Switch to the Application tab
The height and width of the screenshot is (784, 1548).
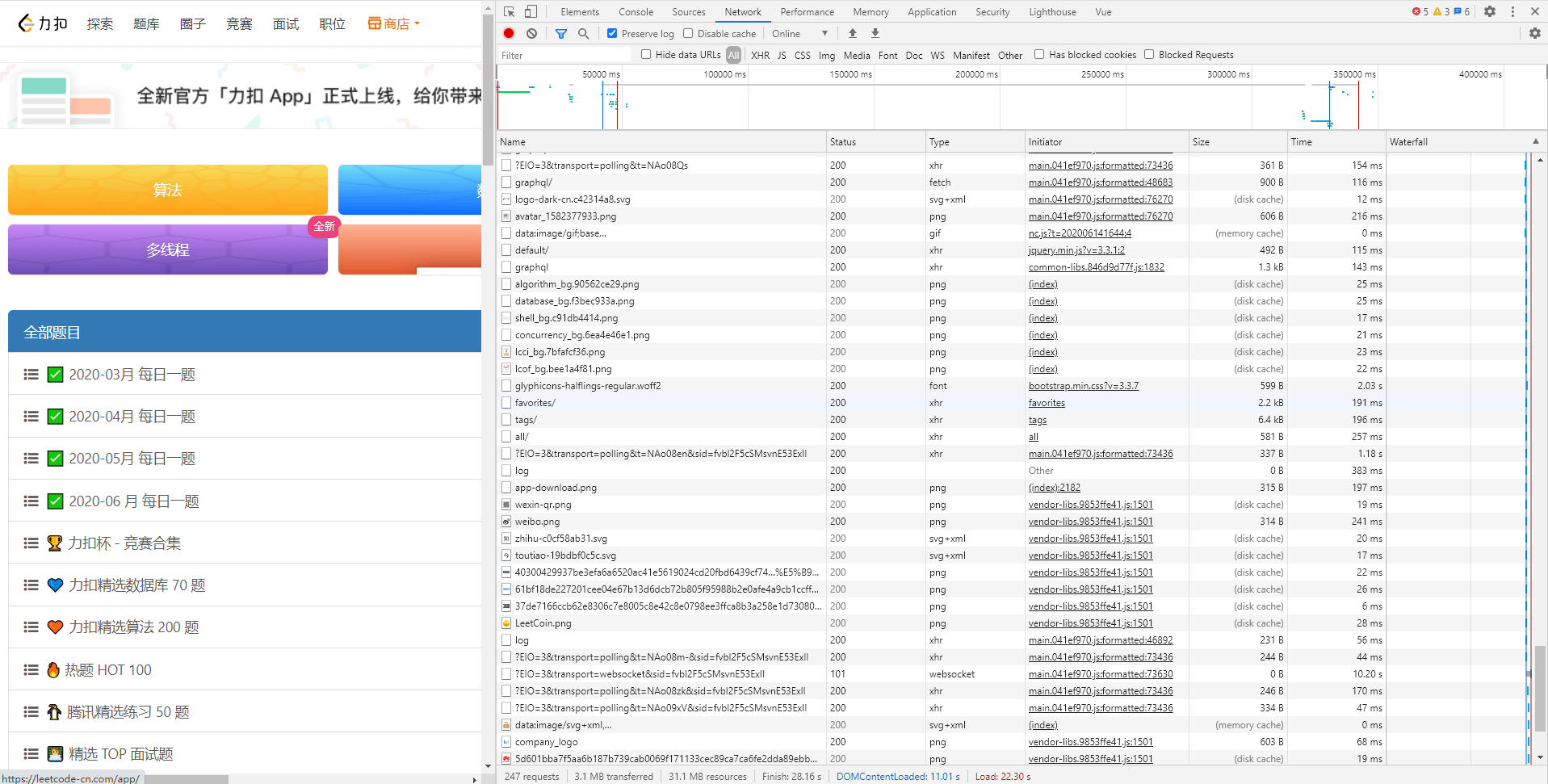pos(932,11)
